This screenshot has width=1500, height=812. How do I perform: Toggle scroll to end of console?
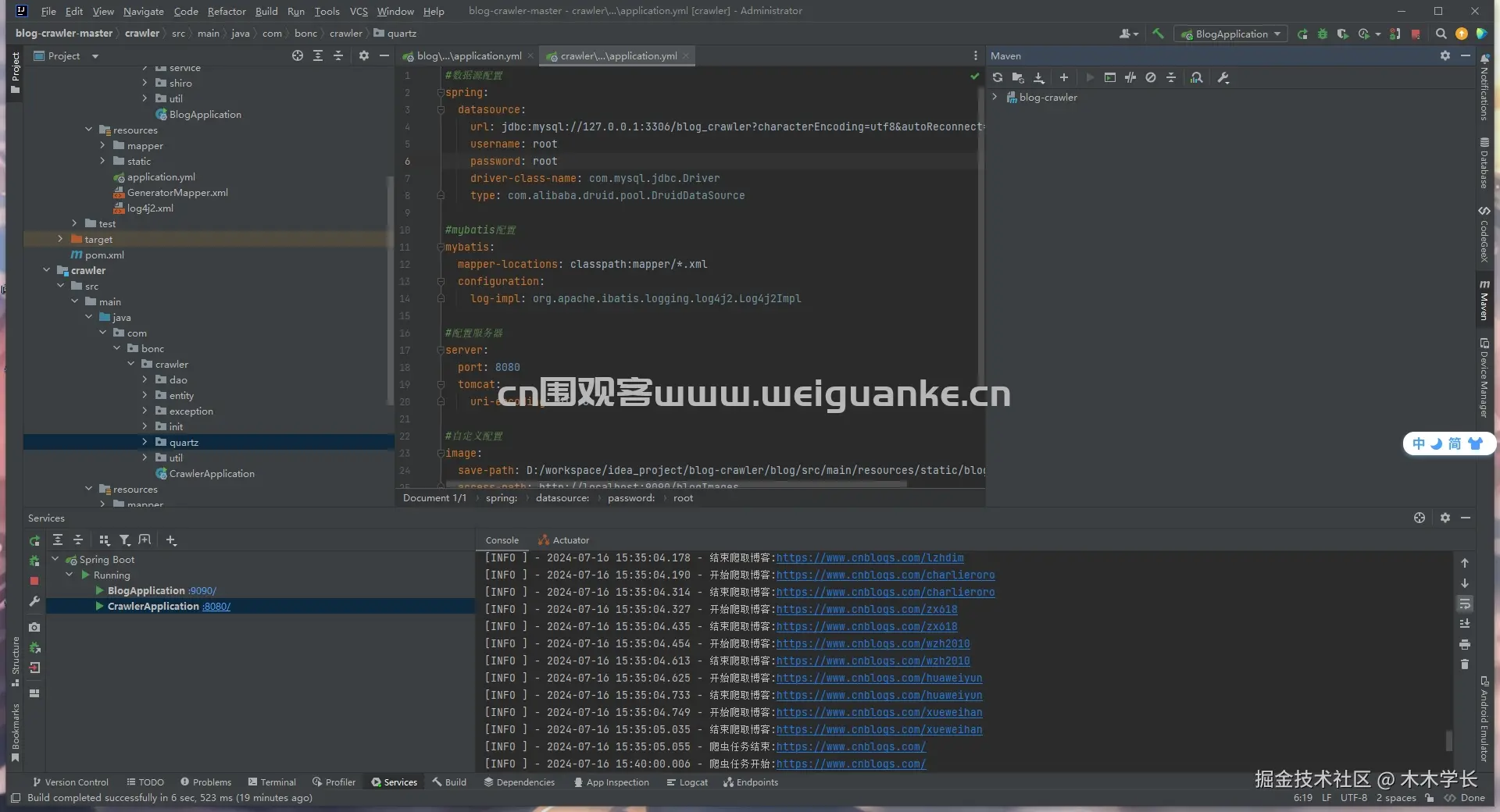(x=1465, y=624)
